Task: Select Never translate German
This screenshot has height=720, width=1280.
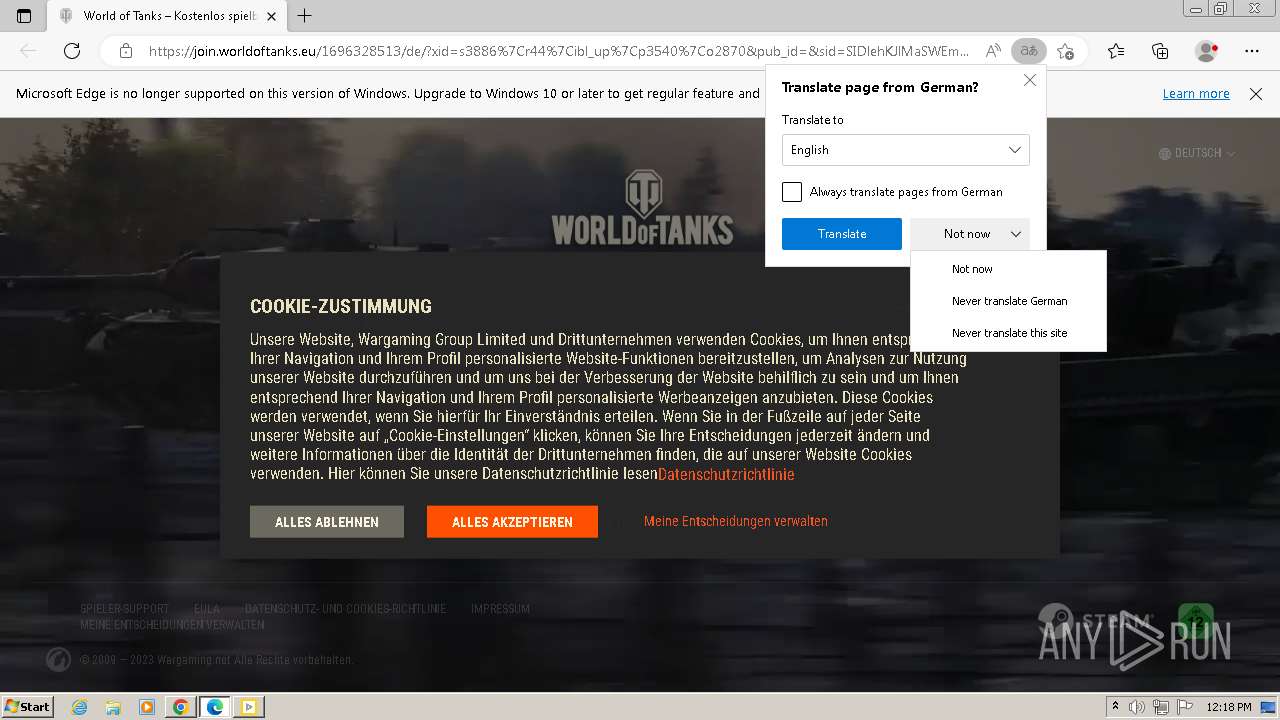Action: (1008, 301)
